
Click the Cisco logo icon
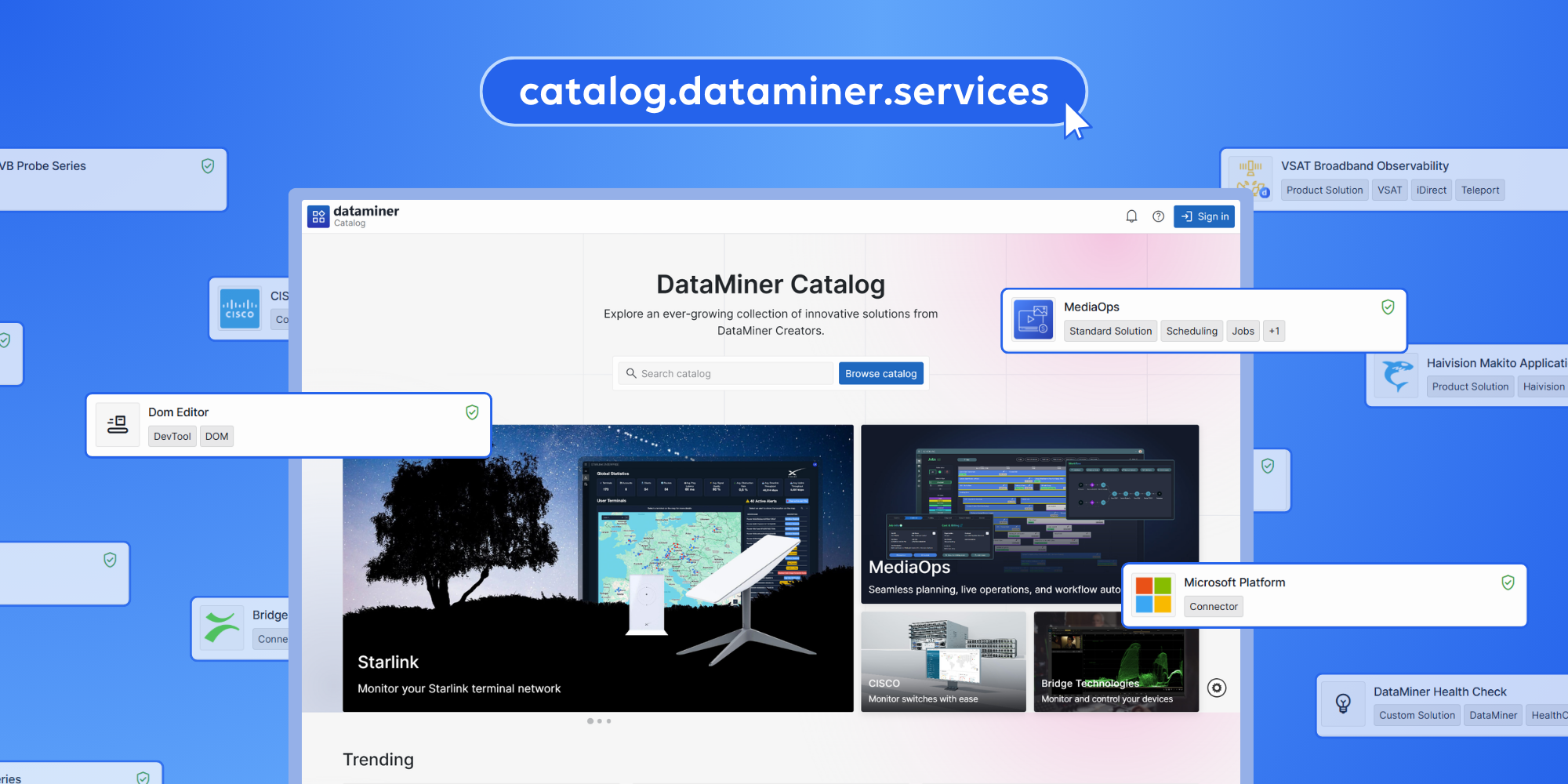[x=240, y=309]
